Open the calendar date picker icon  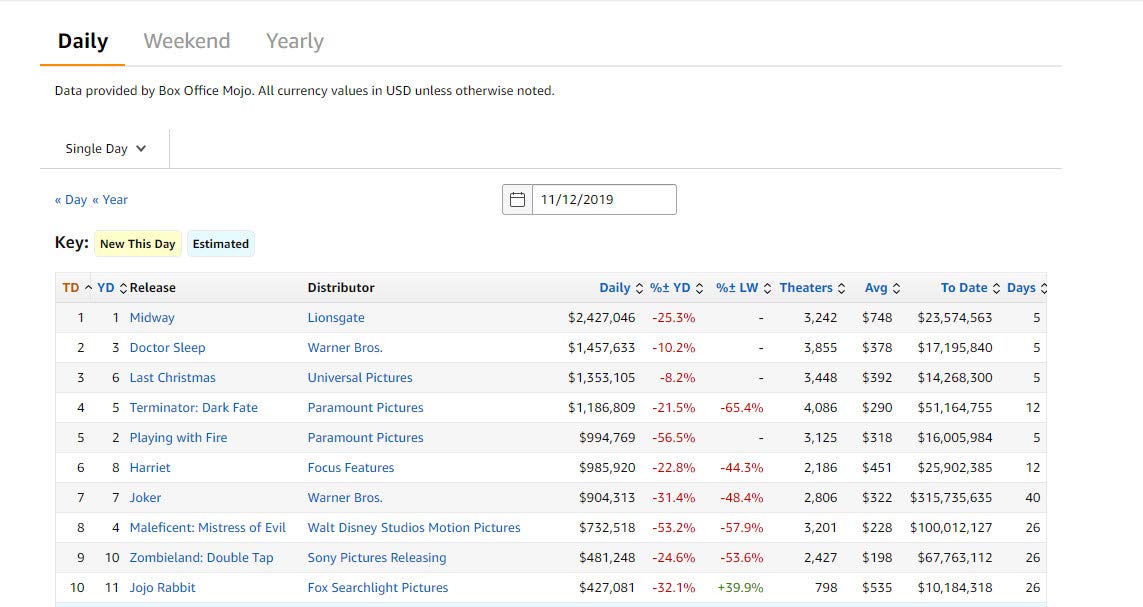(517, 199)
